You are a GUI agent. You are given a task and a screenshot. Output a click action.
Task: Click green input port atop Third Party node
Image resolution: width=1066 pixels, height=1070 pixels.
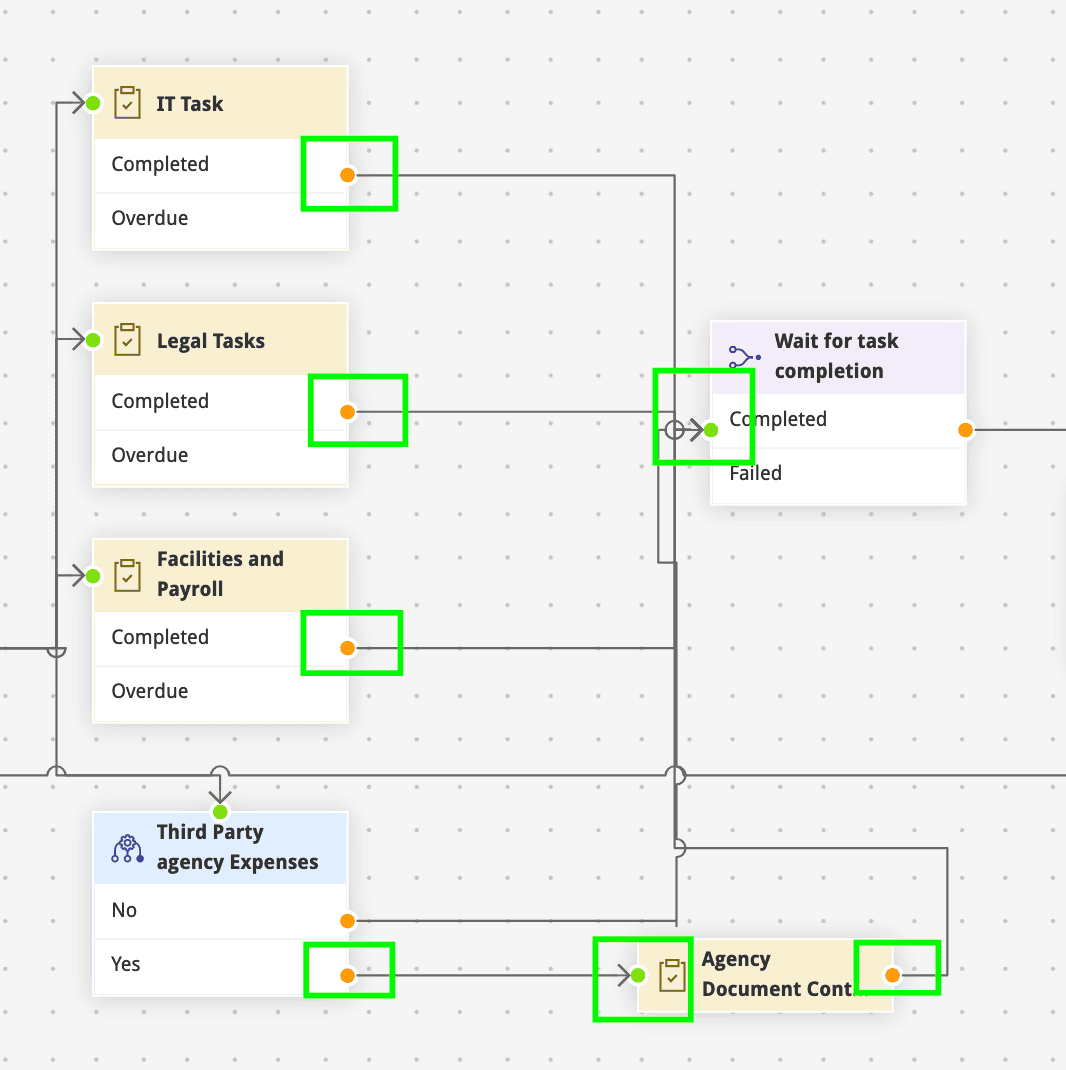click(221, 811)
